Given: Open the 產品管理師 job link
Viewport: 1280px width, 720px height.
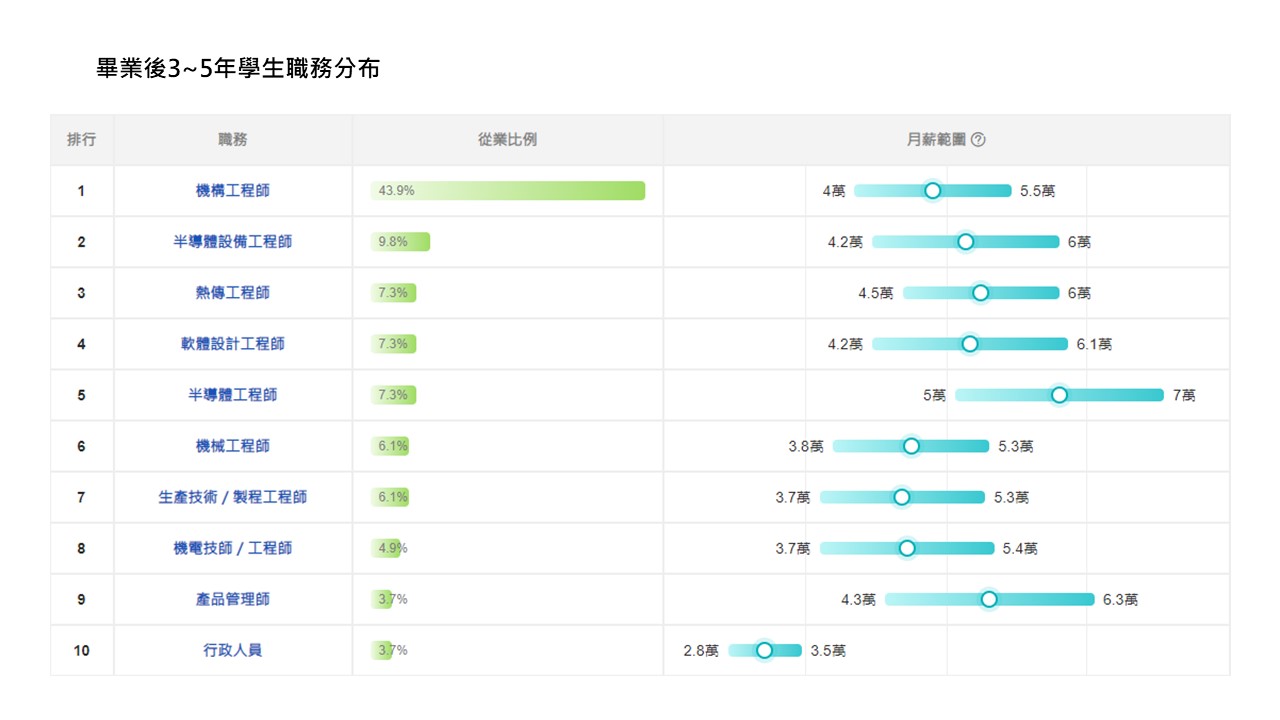Looking at the screenshot, I should tap(232, 599).
